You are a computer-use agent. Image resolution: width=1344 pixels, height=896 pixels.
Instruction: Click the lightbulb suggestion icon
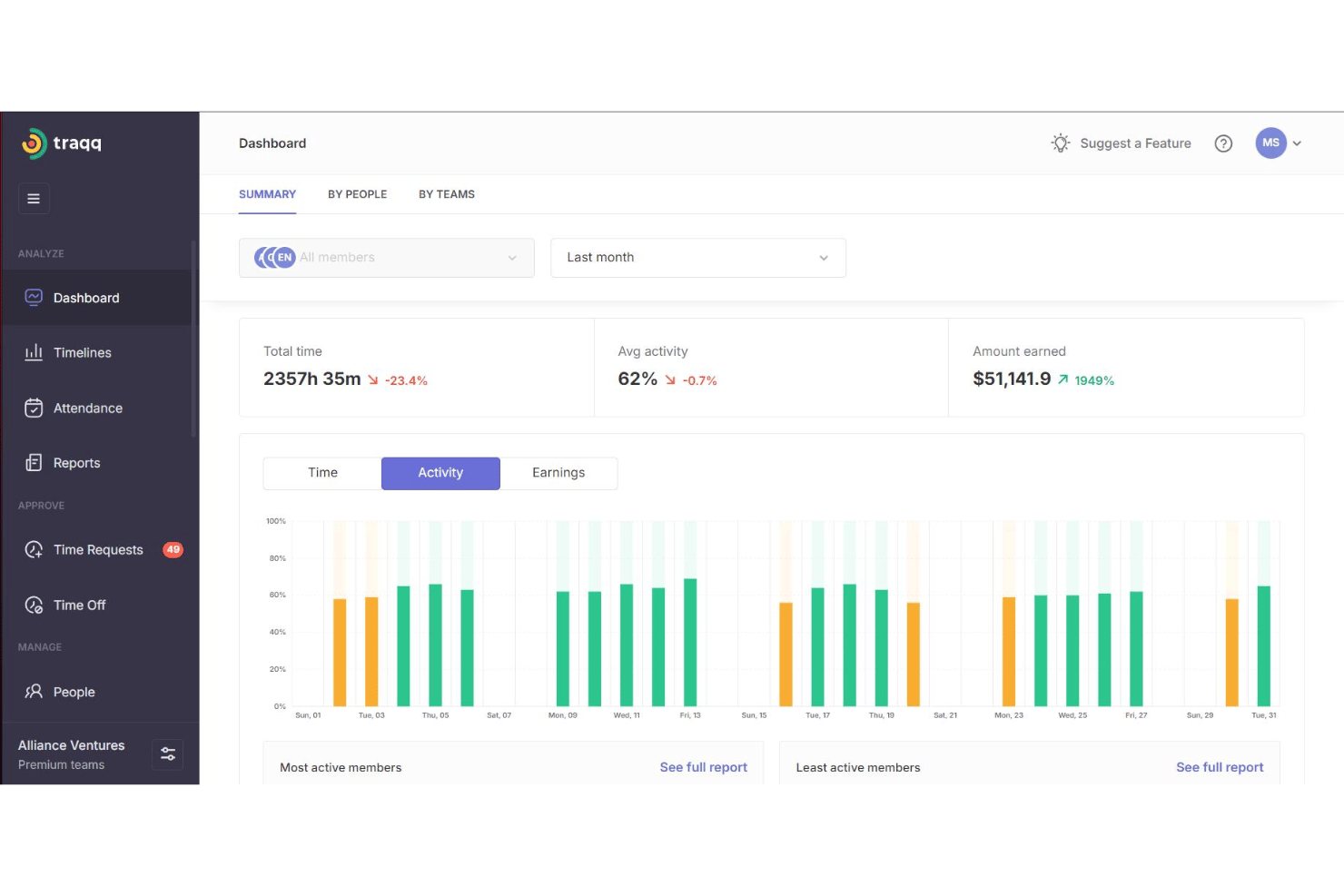pyautogui.click(x=1061, y=143)
